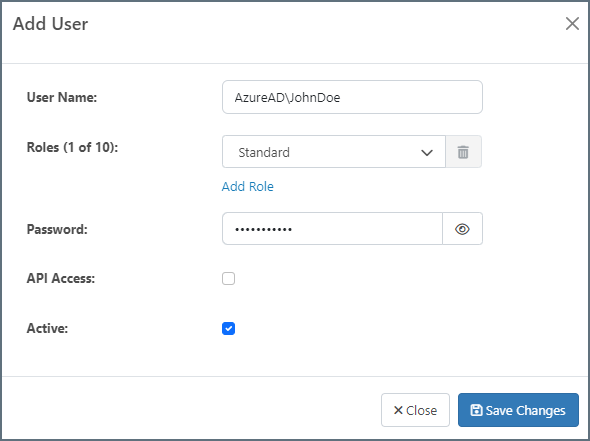
Task: Open the Standard role dropdown
Action: tap(334, 152)
